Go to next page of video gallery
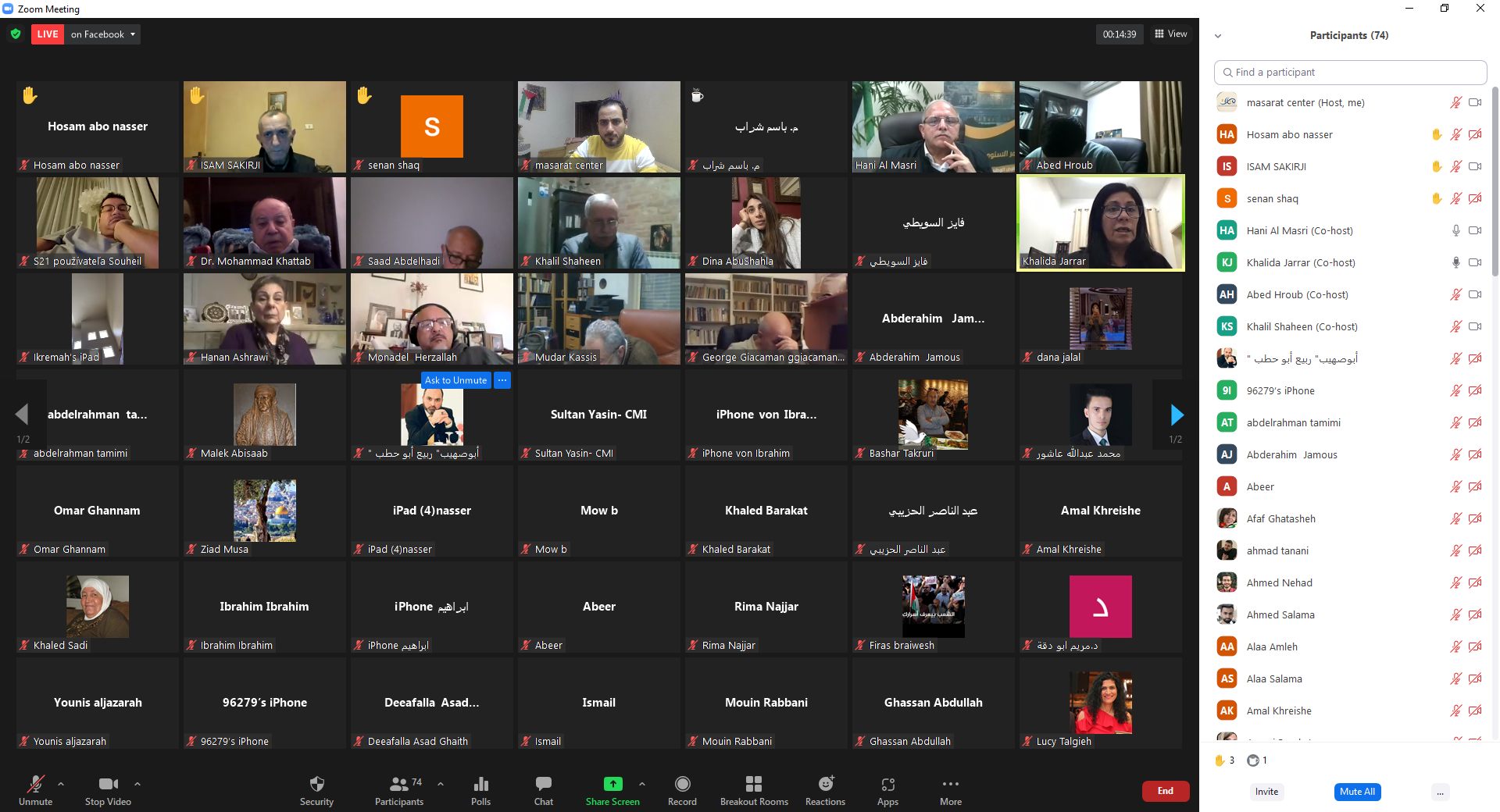The width and height of the screenshot is (1500, 812). pyautogui.click(x=1177, y=415)
